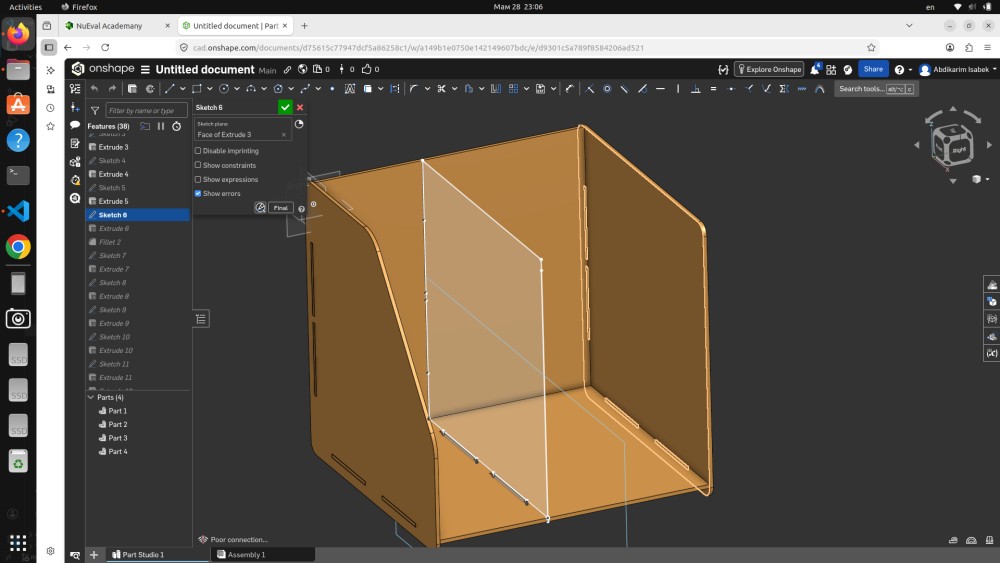This screenshot has height=563, width=1000.
Task: Toggle the feature filter funnel icon
Action: pyautogui.click(x=94, y=110)
